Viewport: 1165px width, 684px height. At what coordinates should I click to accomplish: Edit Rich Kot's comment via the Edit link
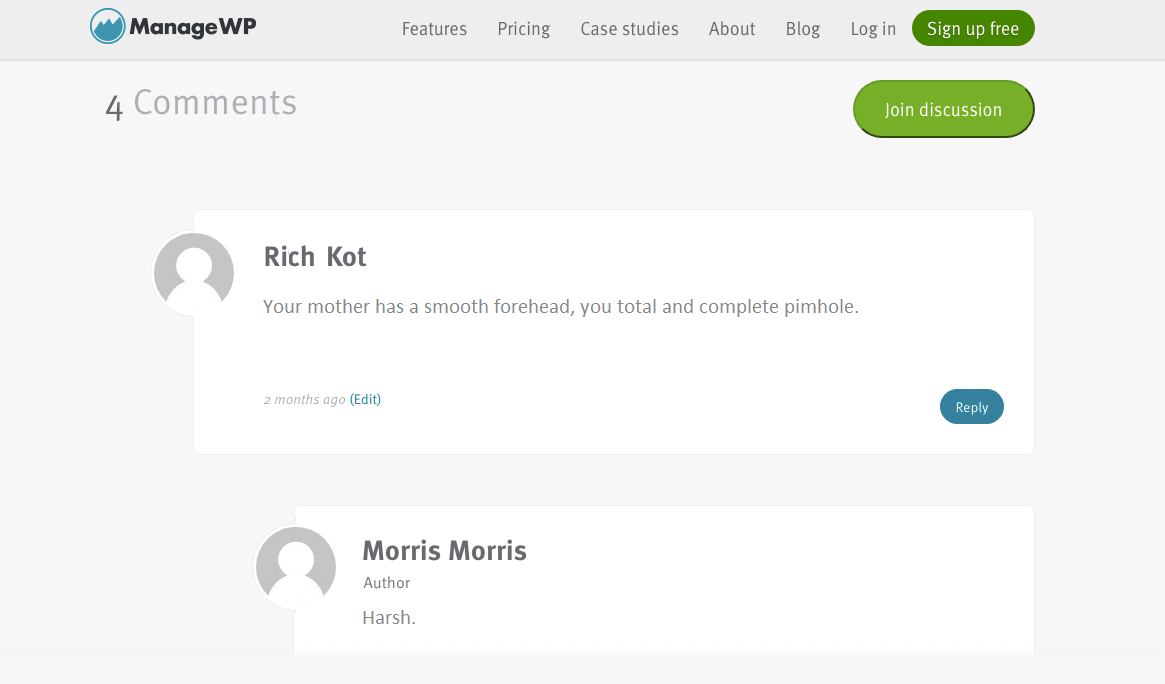click(x=365, y=399)
